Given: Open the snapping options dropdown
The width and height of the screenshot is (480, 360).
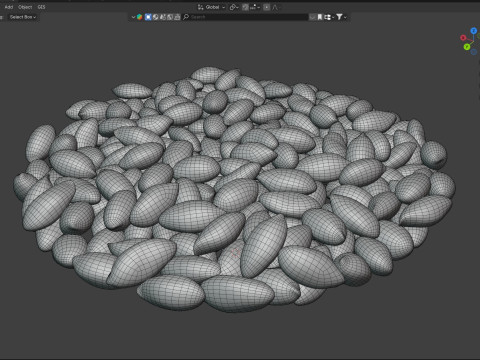Looking at the screenshot, I should (255, 7).
